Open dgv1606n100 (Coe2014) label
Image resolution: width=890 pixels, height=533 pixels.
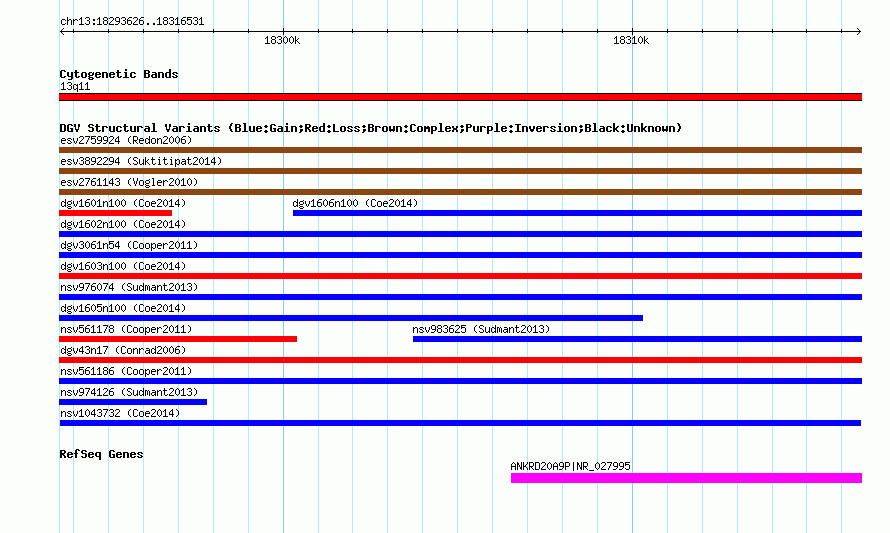click(x=355, y=203)
